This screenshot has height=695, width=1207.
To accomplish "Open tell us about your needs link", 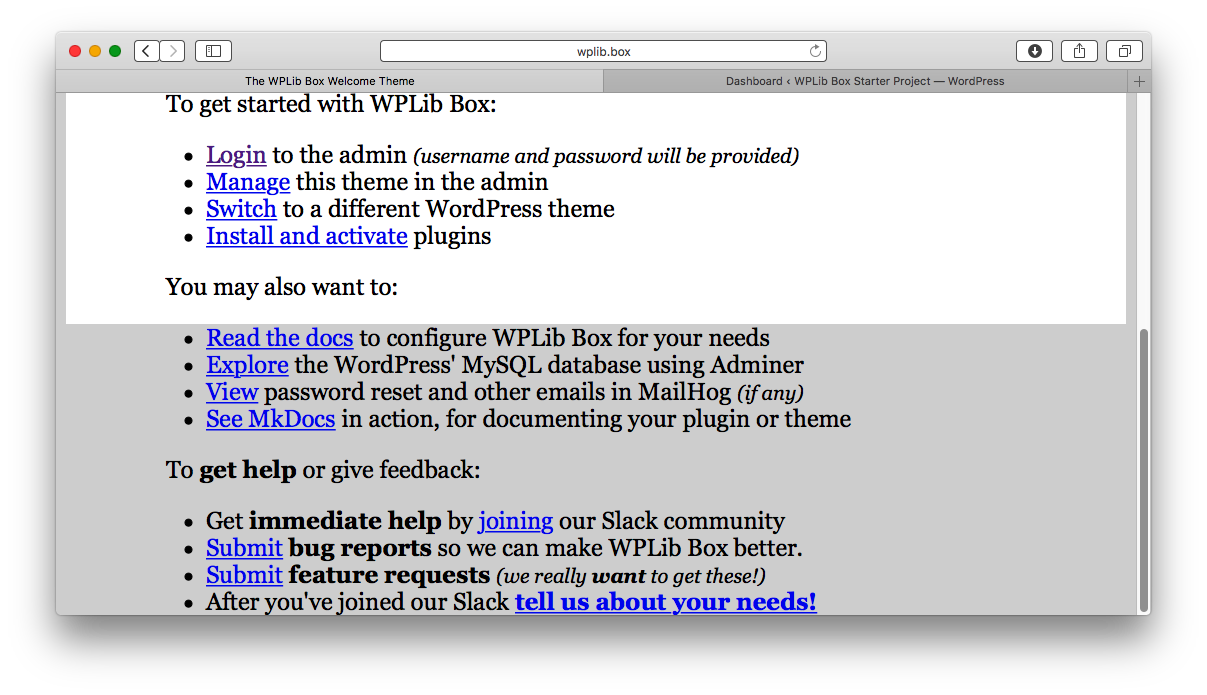I will [666, 602].
